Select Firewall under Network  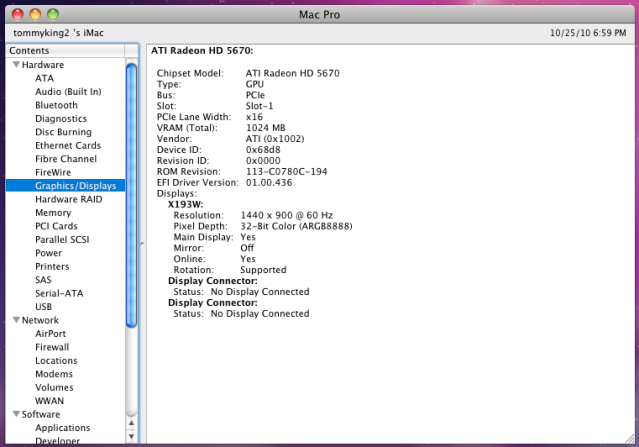point(53,347)
